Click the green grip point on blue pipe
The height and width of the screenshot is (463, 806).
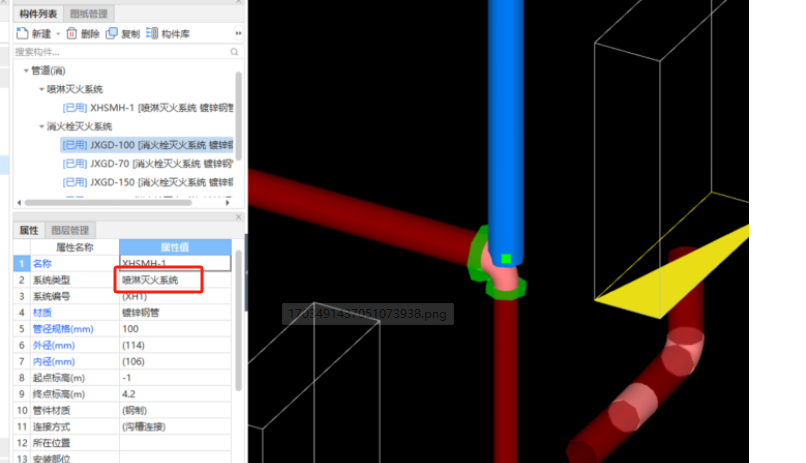[506, 258]
